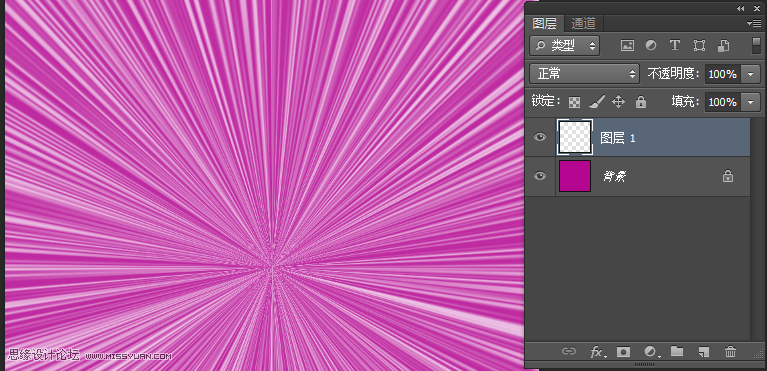
Task: Open the 正常 blend mode dropdown
Action: coord(585,74)
